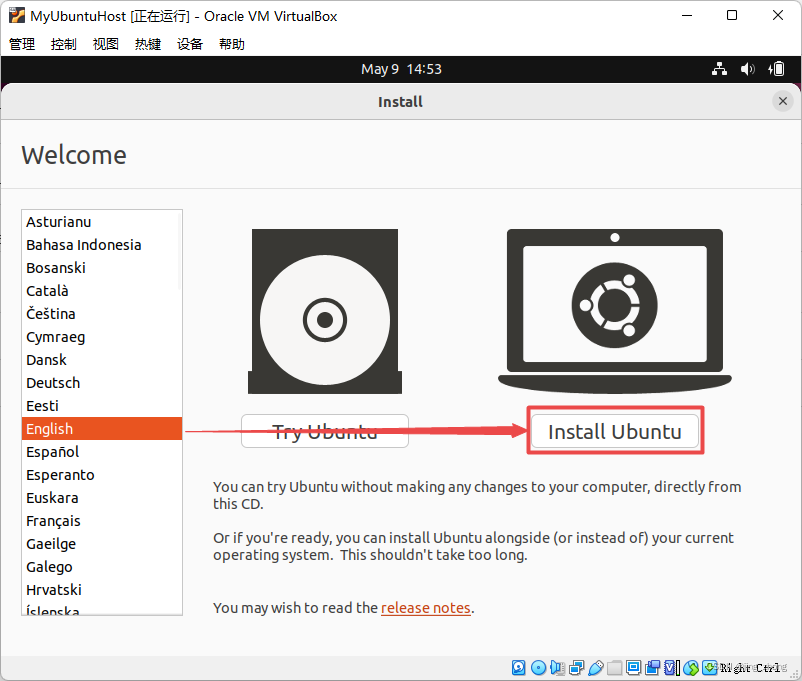
Task: Select Bosanski language
Action: coord(102,268)
